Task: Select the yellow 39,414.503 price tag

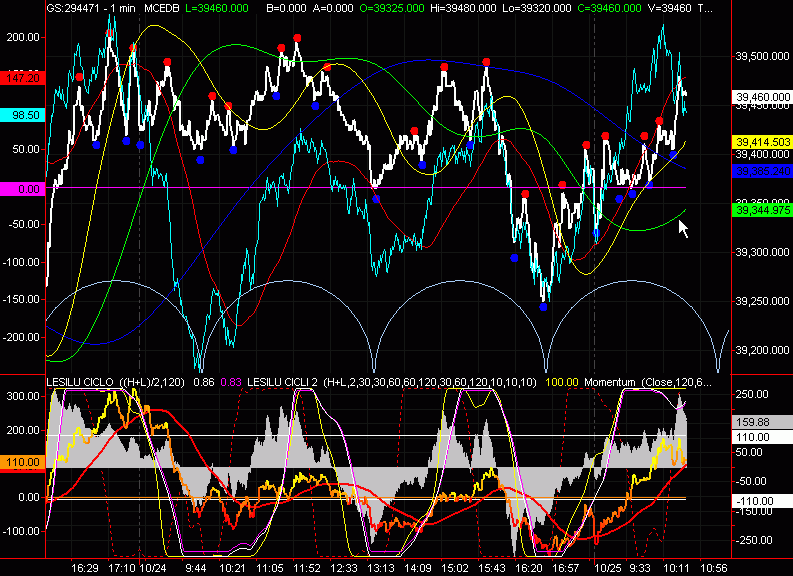Action: 763,142
